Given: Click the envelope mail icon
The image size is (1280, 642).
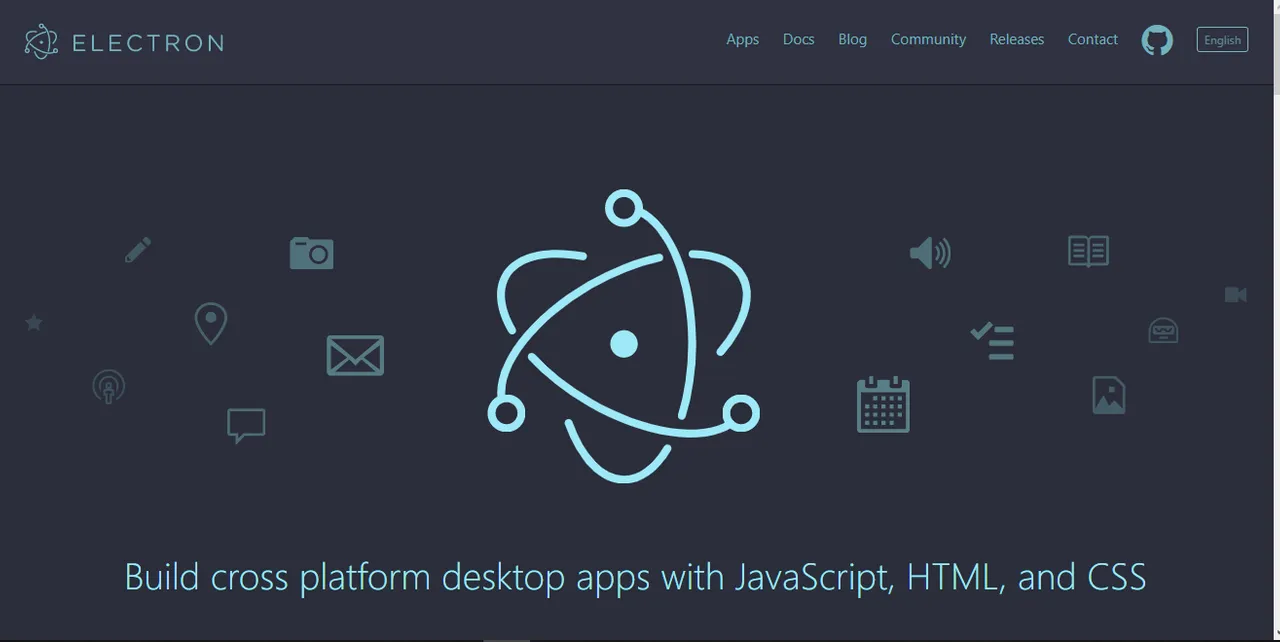Looking at the screenshot, I should point(355,355).
